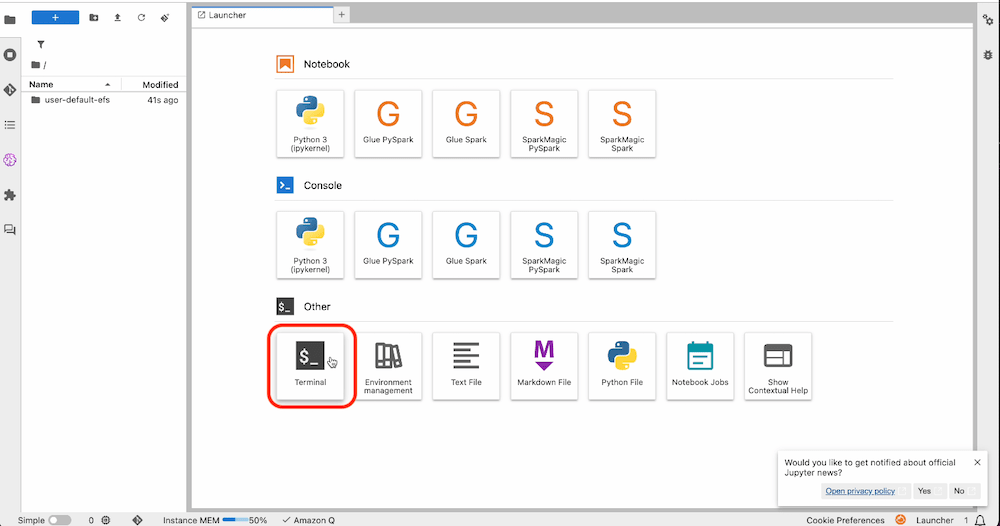This screenshot has height=526, width=1000.
Task: Open a SparkMagic Spark console
Action: (622, 245)
